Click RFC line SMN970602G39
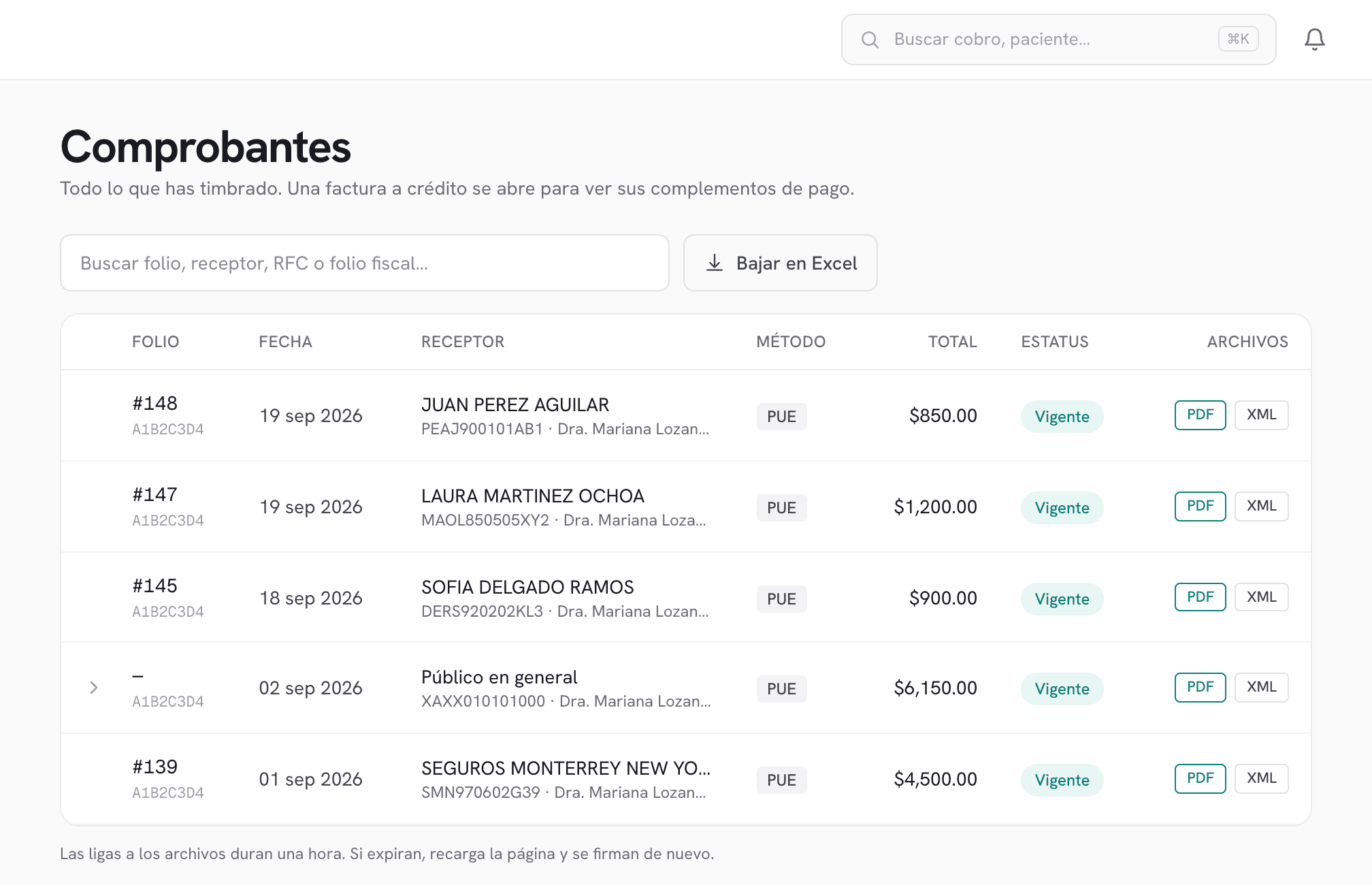This screenshot has height=885, width=1372. point(563,792)
